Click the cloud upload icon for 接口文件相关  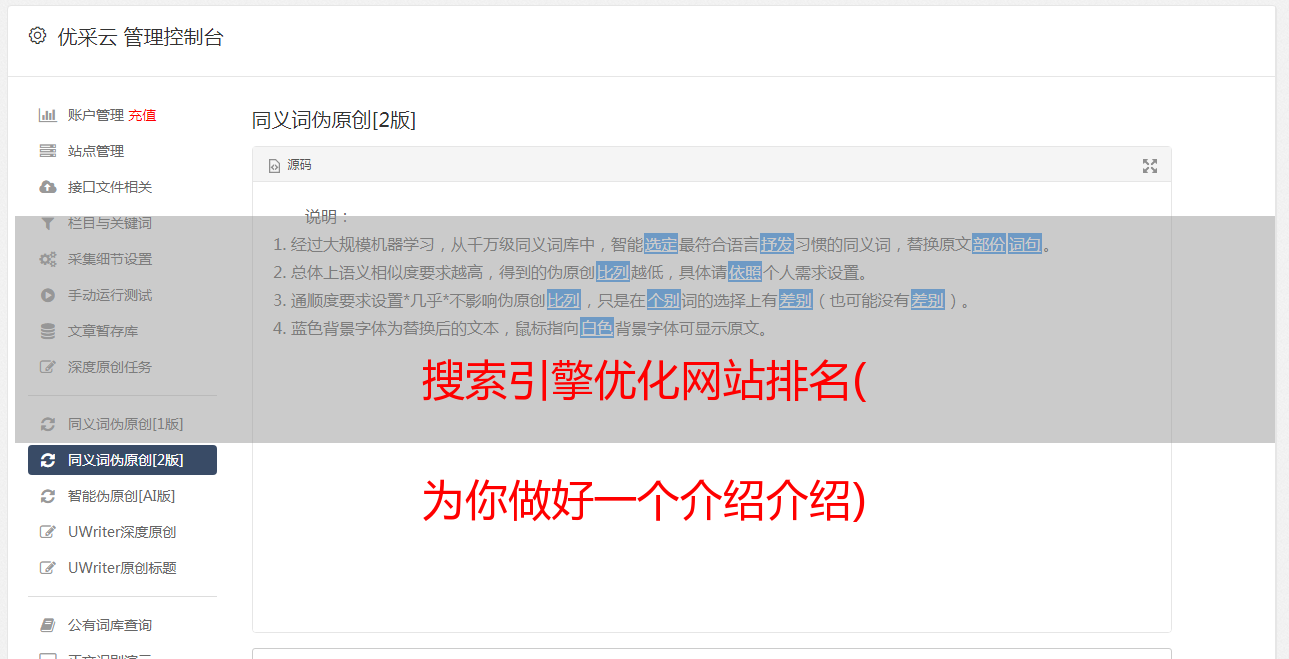tap(47, 187)
